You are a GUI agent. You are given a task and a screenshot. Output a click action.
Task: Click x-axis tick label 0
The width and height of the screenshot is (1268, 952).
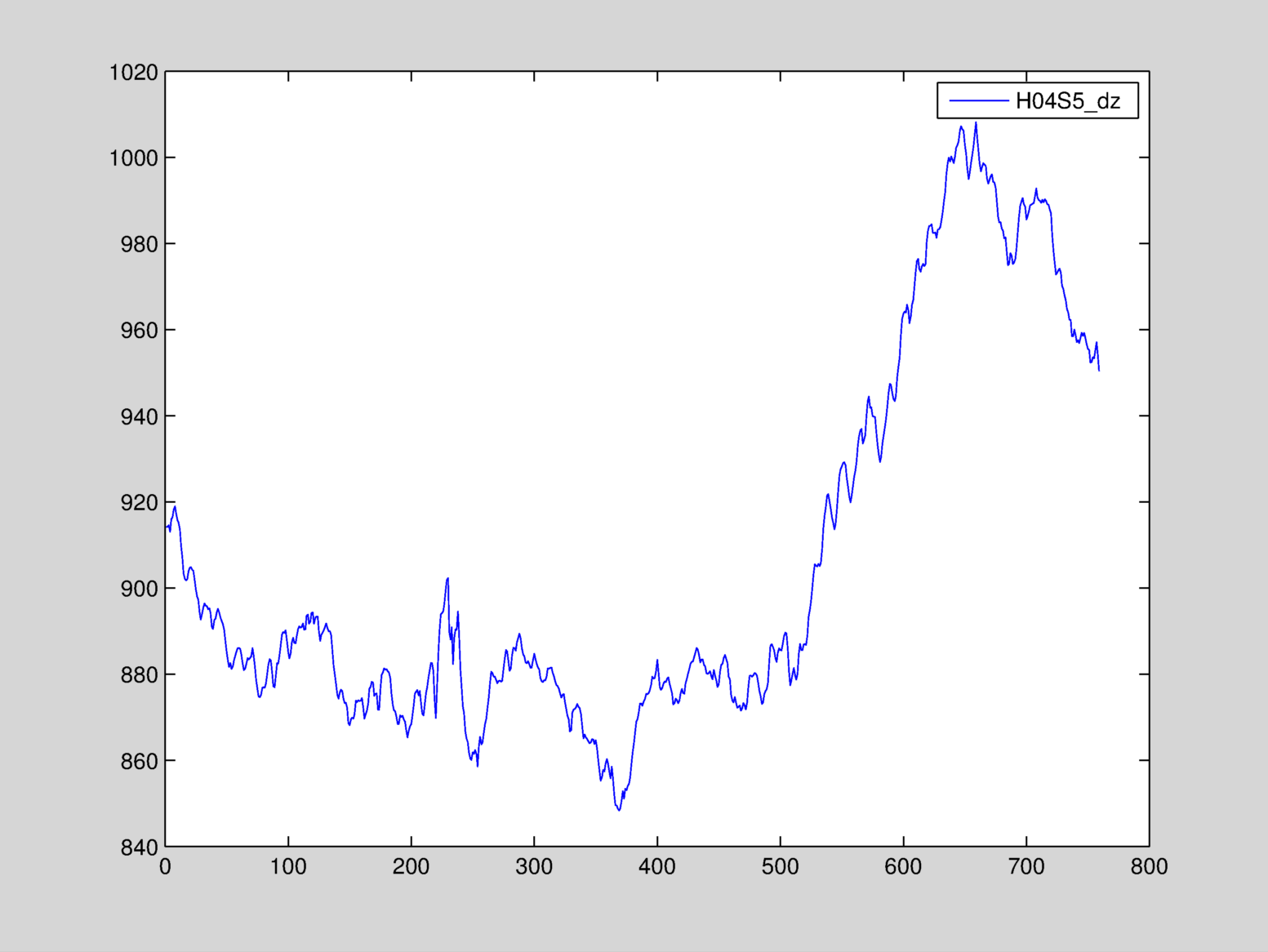[165, 867]
